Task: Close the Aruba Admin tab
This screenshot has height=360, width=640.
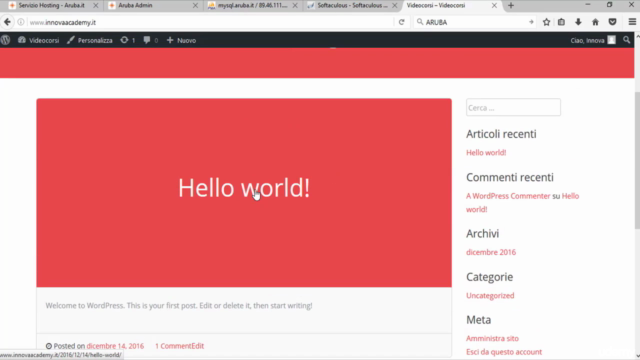Action: (195, 5)
